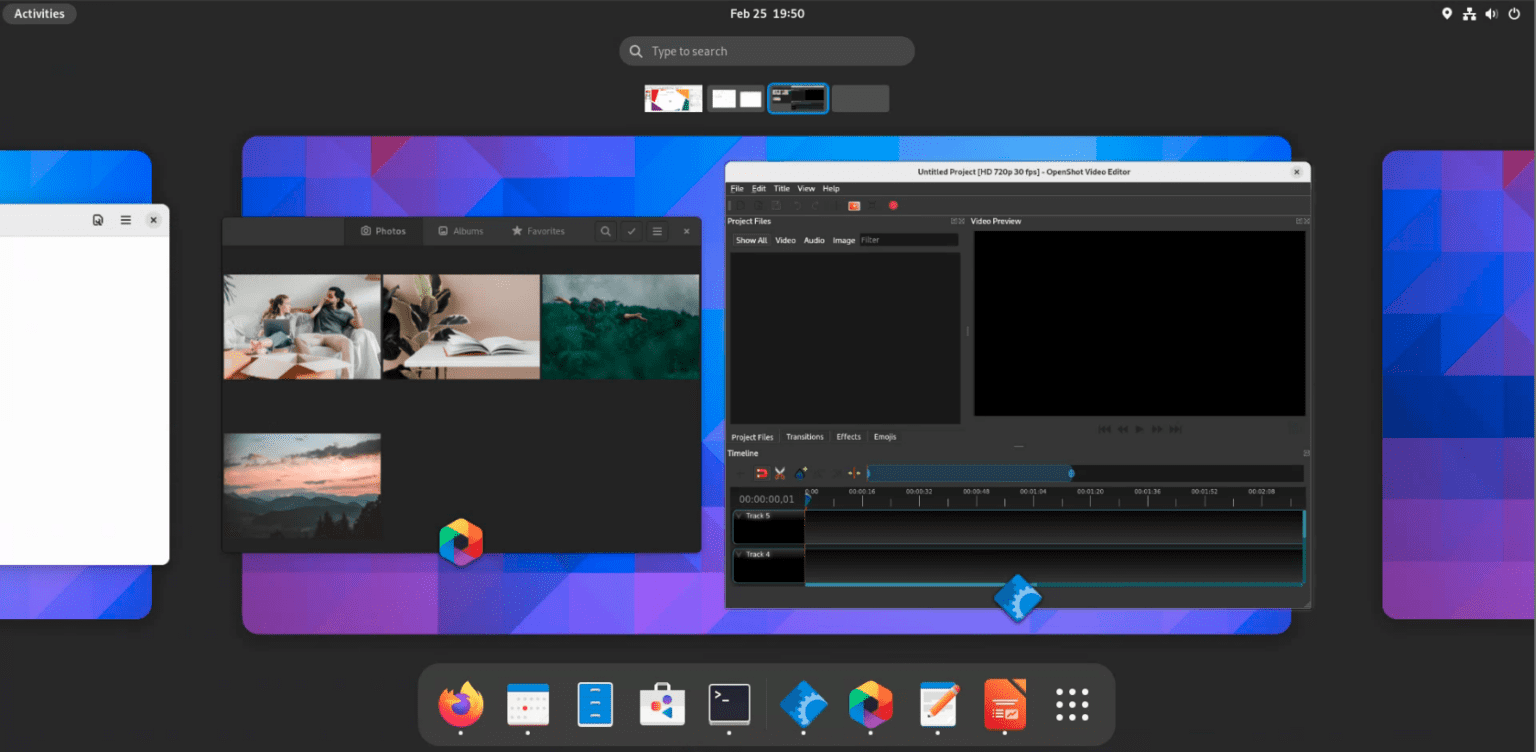Image resolution: width=1536 pixels, height=752 pixels.
Task: Open search in the Photos app
Action: (606, 231)
